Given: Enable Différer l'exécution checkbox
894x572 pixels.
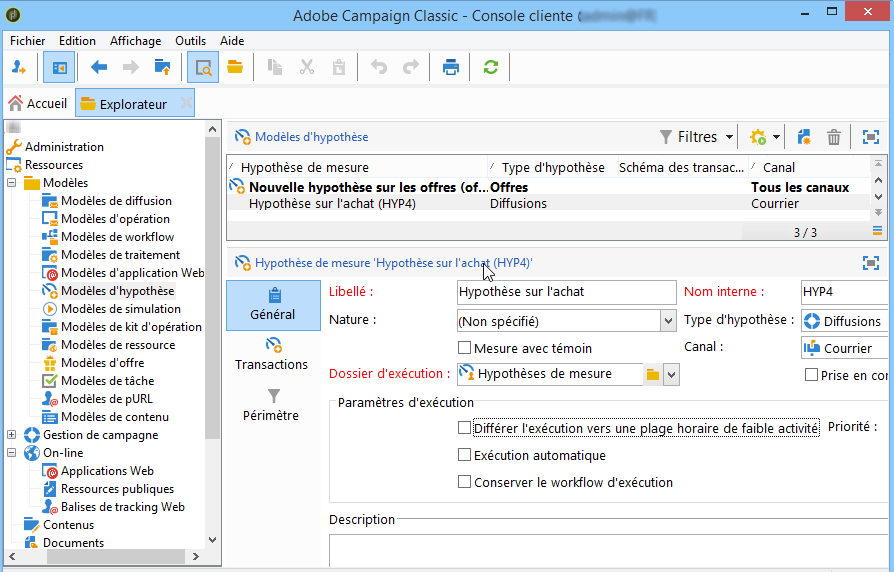Looking at the screenshot, I should pos(465,428).
